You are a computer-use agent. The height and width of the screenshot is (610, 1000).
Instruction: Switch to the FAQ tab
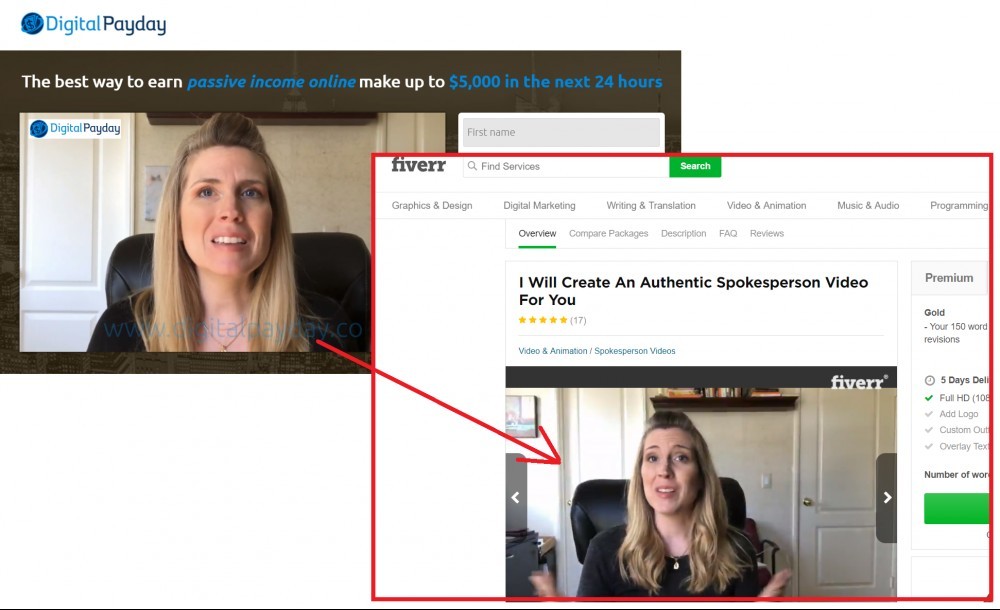pyautogui.click(x=728, y=234)
